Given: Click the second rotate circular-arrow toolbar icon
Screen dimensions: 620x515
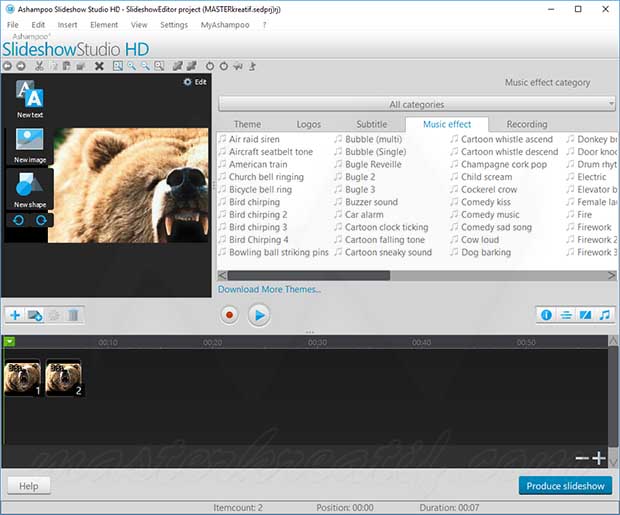Looking at the screenshot, I should tap(224, 66).
